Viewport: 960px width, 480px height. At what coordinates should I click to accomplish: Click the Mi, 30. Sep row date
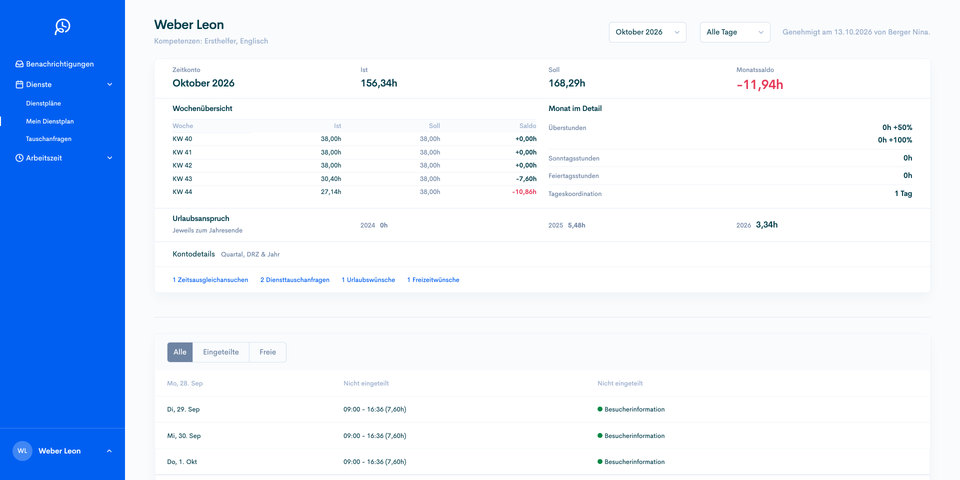click(x=184, y=436)
